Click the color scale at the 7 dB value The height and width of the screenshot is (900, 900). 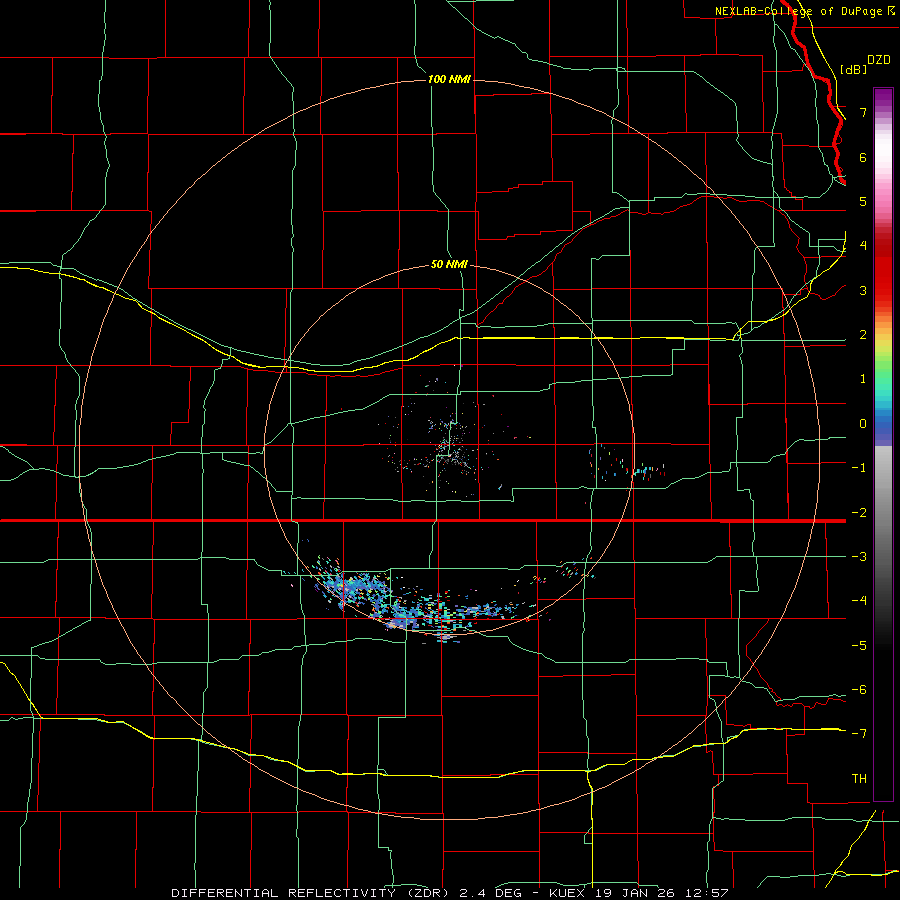(883, 112)
